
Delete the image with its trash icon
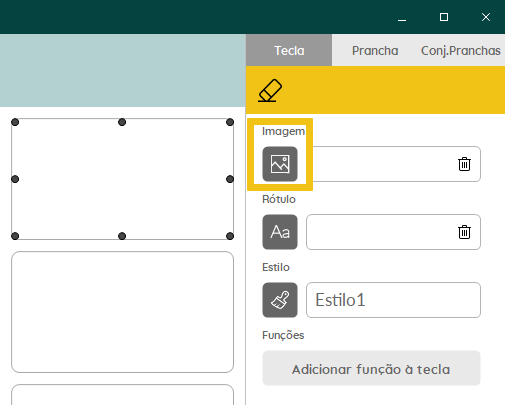[x=464, y=164]
